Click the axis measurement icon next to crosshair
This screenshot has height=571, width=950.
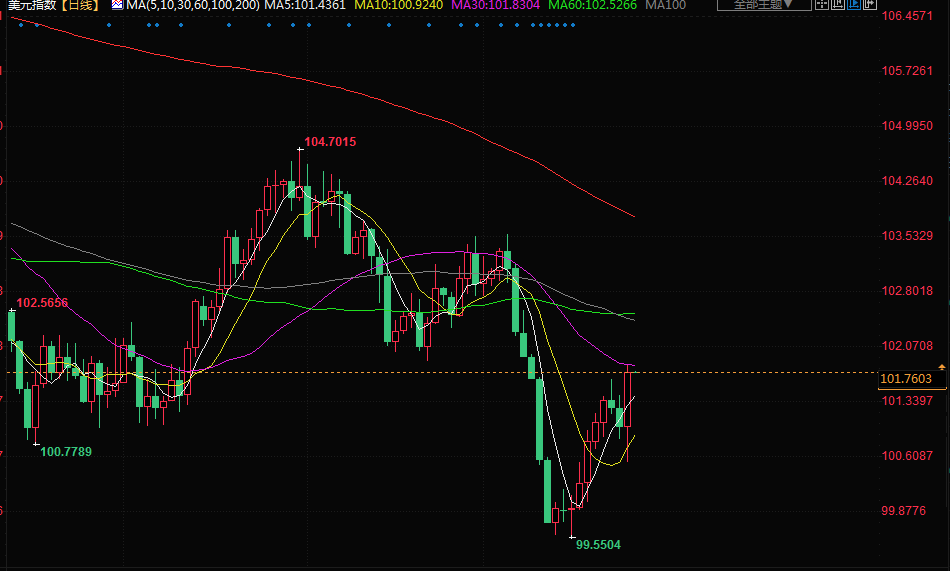[838, 5]
